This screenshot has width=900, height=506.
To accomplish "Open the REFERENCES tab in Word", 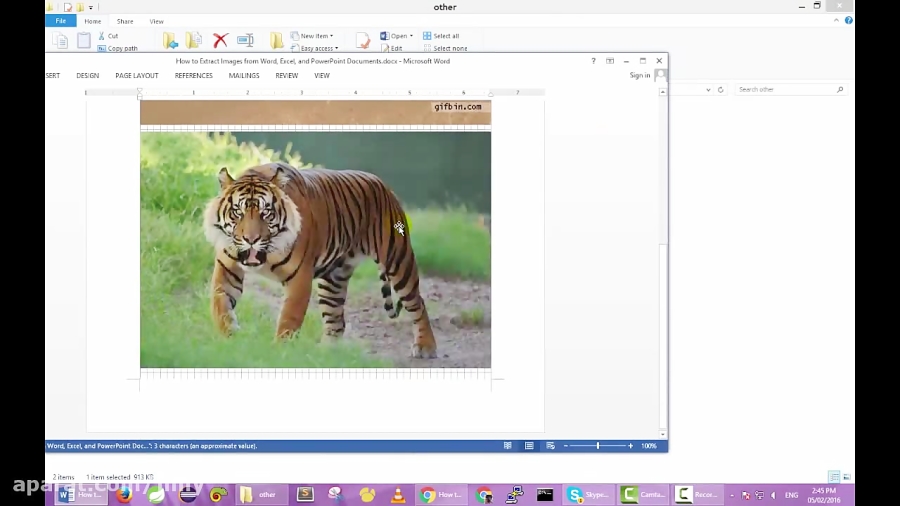I will coord(193,76).
